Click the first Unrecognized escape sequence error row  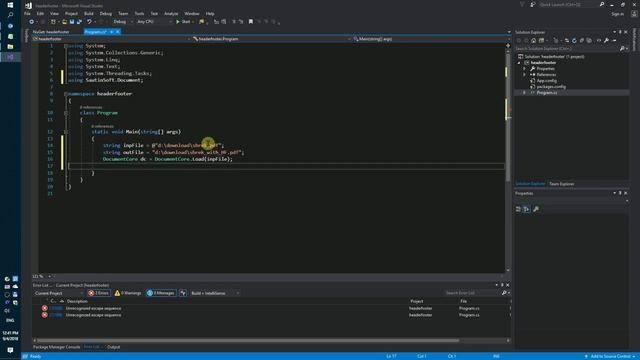(x=271, y=308)
